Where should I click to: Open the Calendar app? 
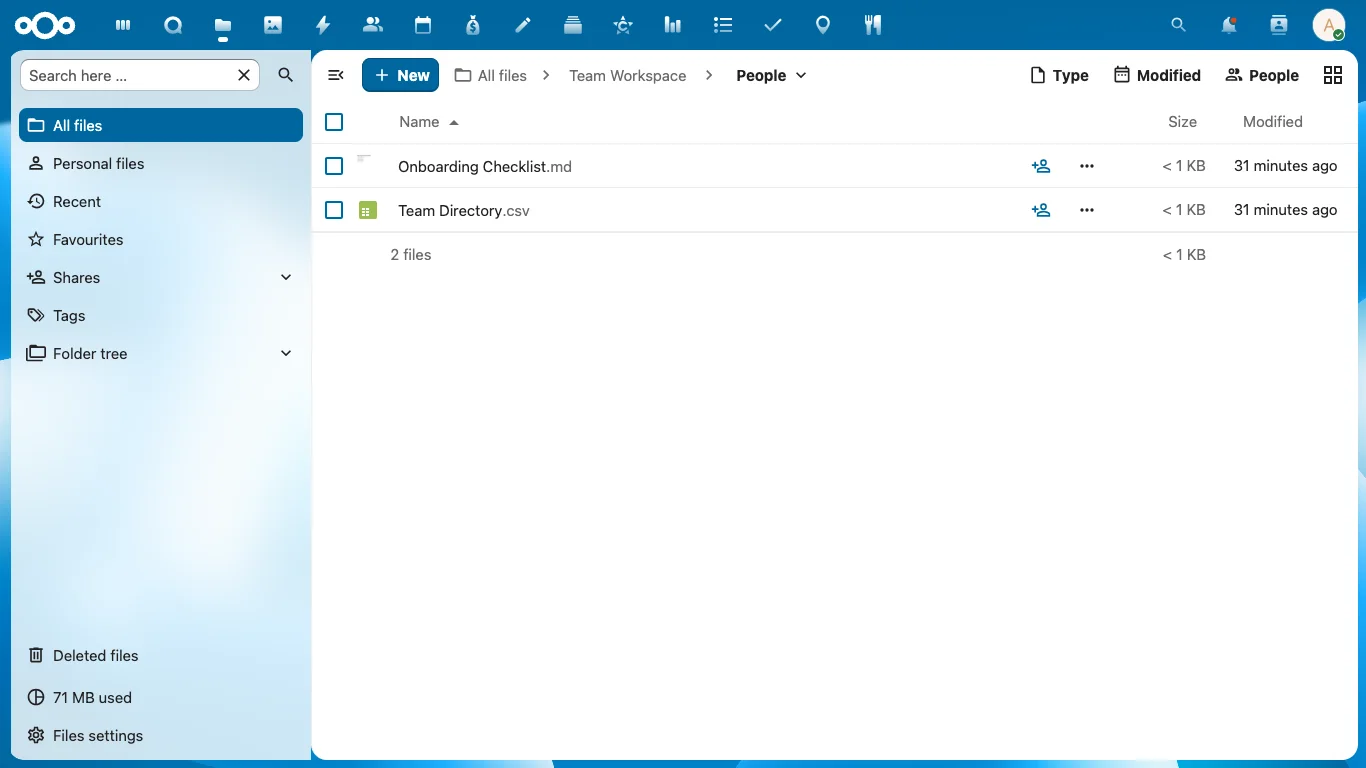[x=423, y=25]
